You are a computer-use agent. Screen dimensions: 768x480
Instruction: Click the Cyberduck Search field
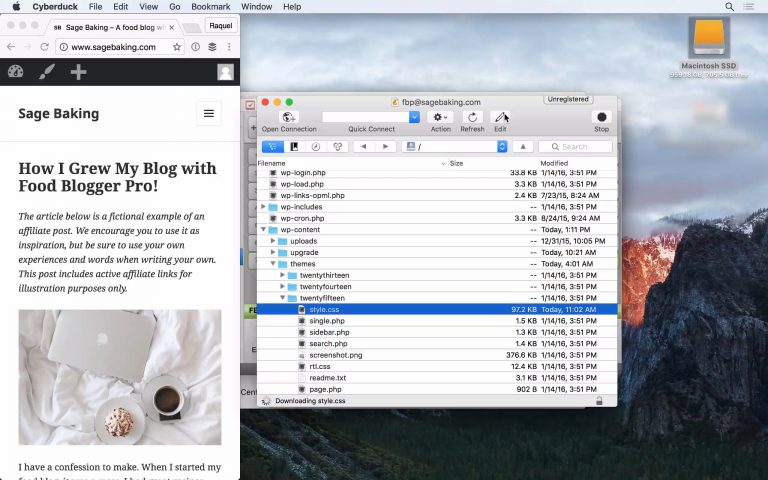pyautogui.click(x=576, y=146)
